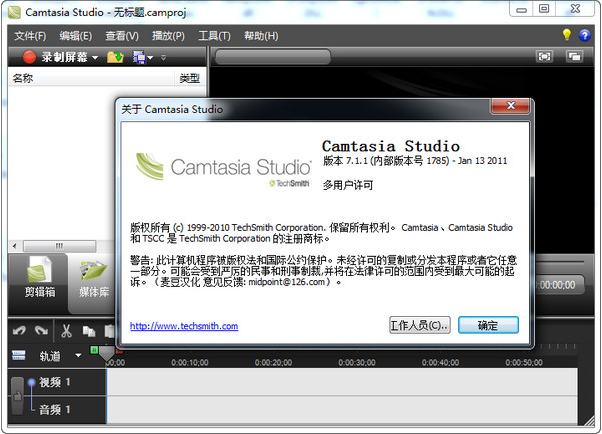Click the clip bin left scroll arrow
Image resolution: width=602 pixels, height=434 pixels.
pyautogui.click(x=15, y=246)
